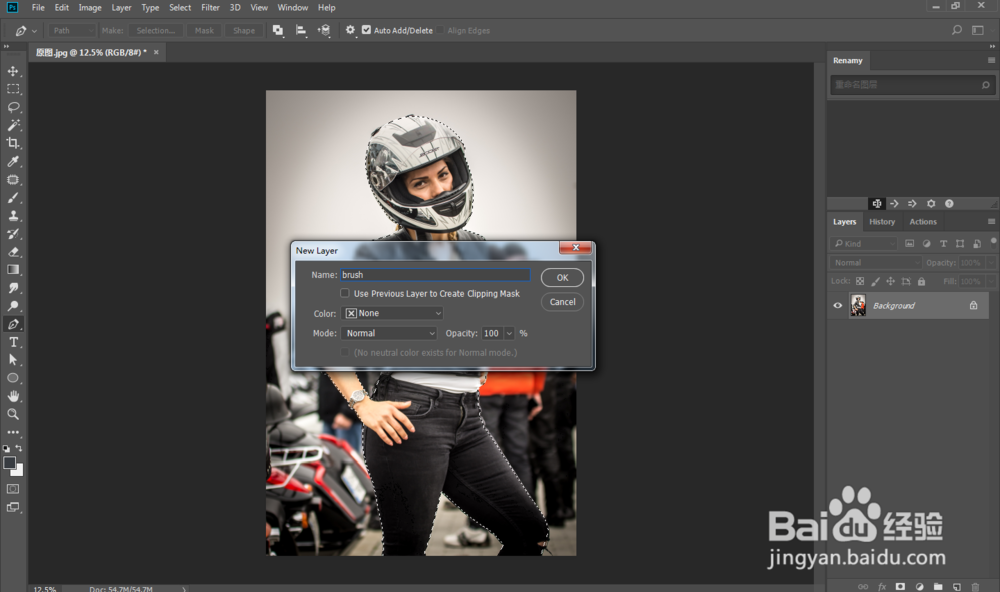Open the Mode dropdown set to Normal
Image resolution: width=1000 pixels, height=592 pixels.
389,334
